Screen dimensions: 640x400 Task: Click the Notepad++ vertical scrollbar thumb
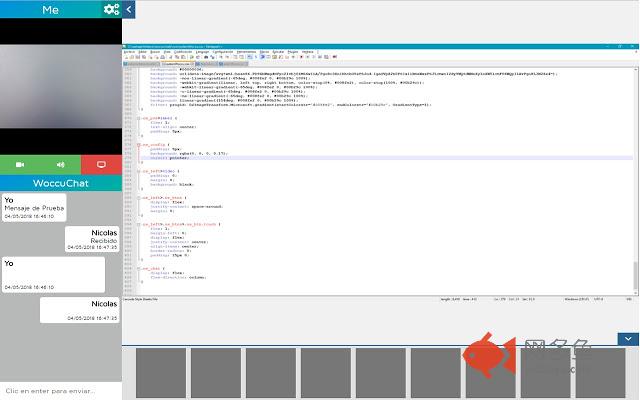[x=636, y=276]
